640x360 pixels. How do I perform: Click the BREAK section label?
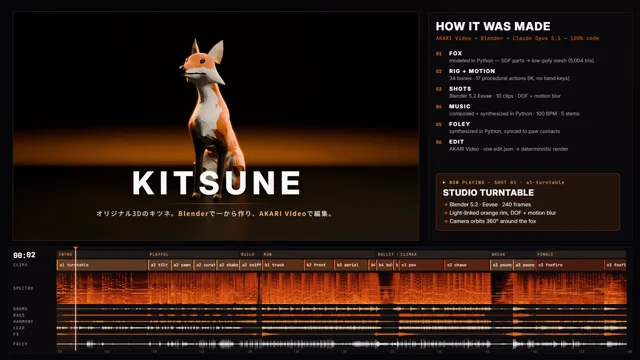point(498,254)
